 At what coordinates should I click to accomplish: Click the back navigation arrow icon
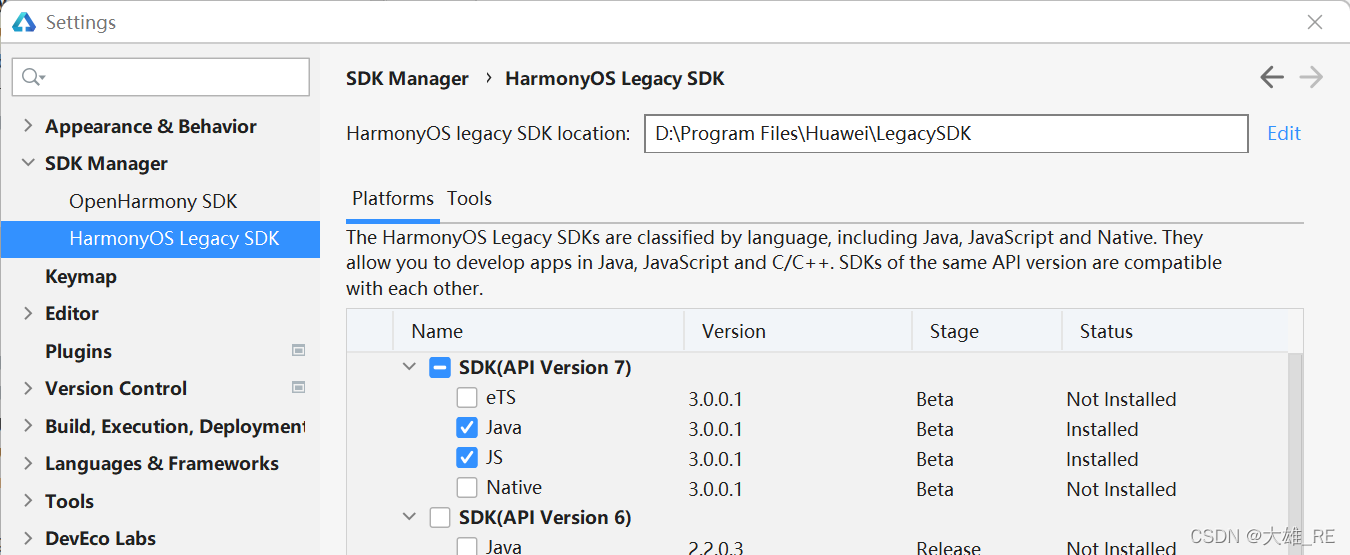(x=1272, y=77)
